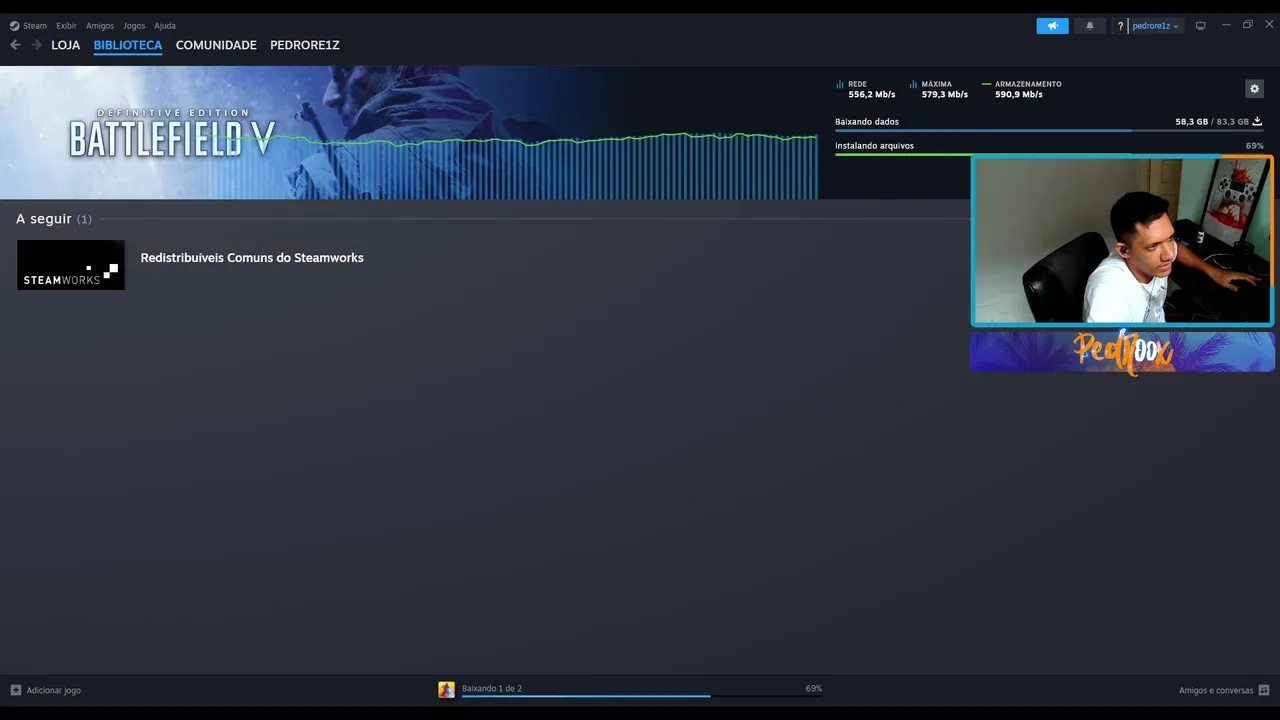
Task: Click the A seguir queue heading
Action: click(54, 219)
